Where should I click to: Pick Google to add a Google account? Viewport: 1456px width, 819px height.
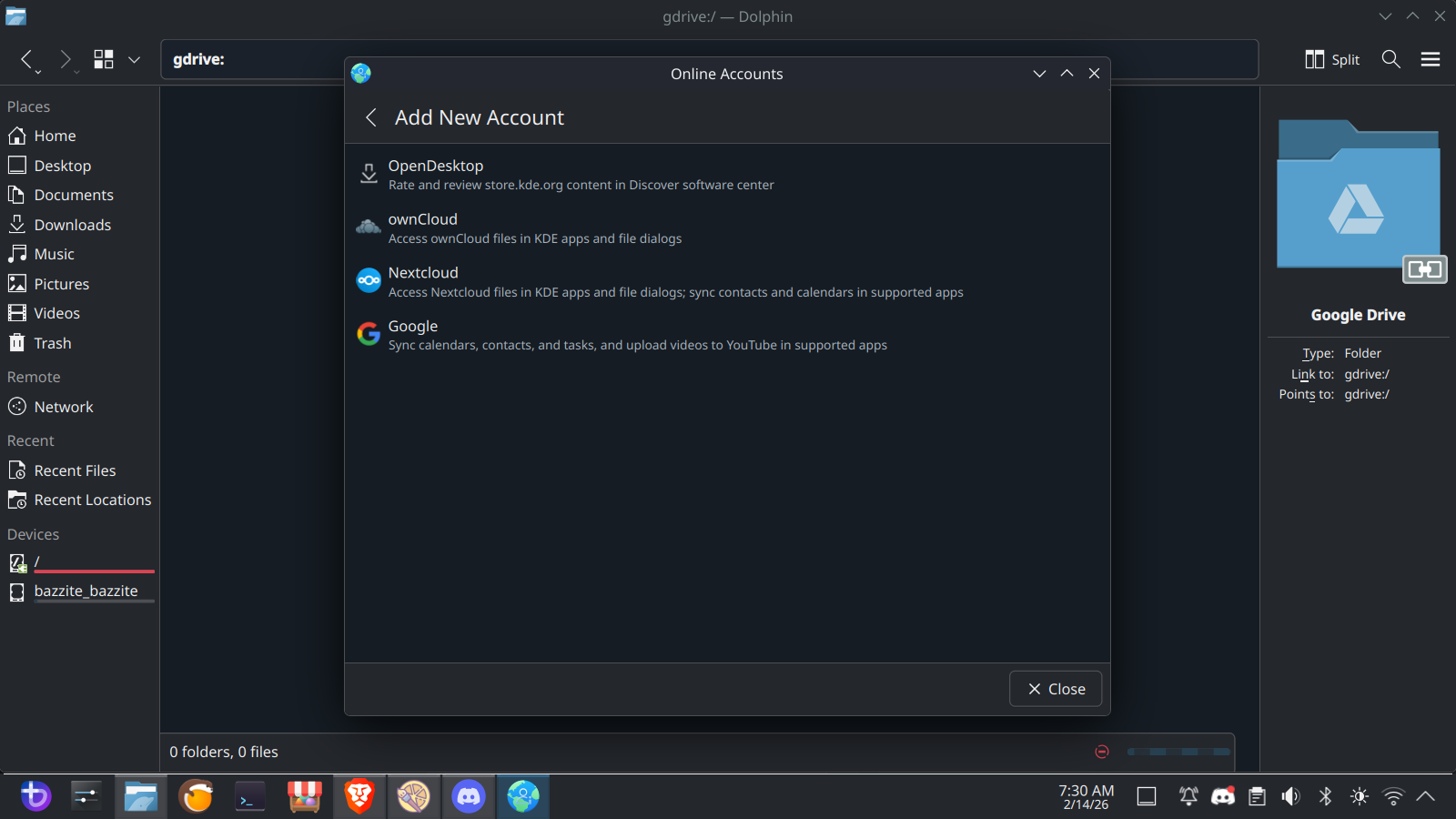[x=727, y=335]
